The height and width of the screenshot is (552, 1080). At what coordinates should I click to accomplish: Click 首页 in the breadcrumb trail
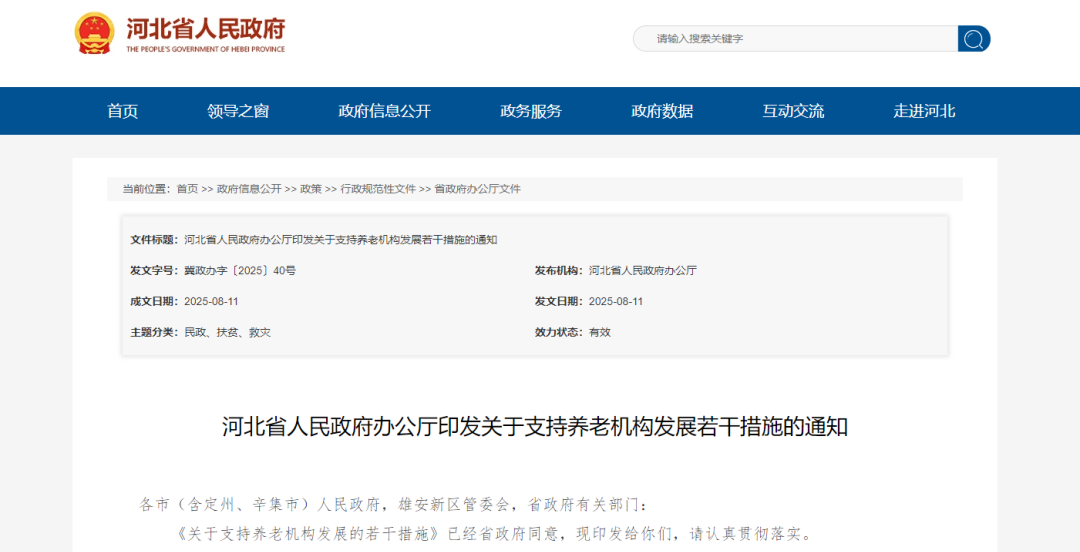187,189
